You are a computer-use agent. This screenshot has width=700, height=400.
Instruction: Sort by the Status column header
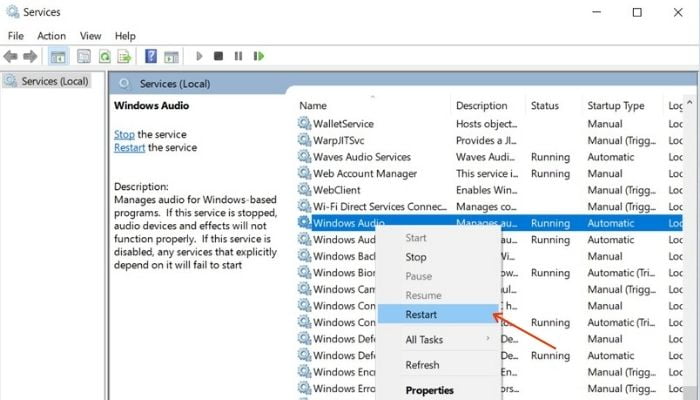tap(545, 106)
